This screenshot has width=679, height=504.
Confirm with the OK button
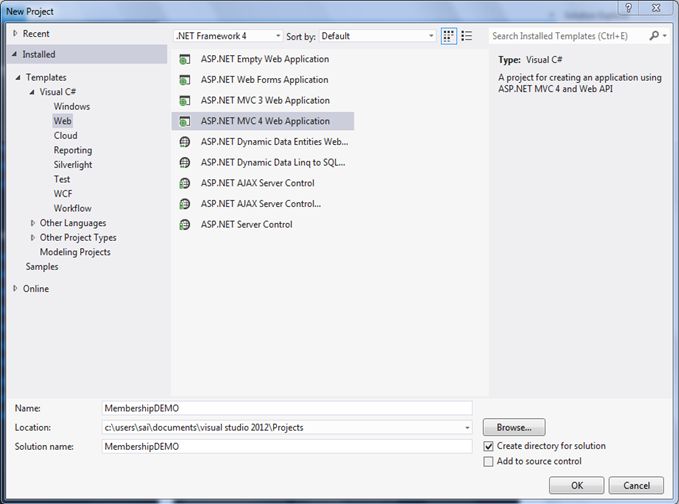pos(576,485)
